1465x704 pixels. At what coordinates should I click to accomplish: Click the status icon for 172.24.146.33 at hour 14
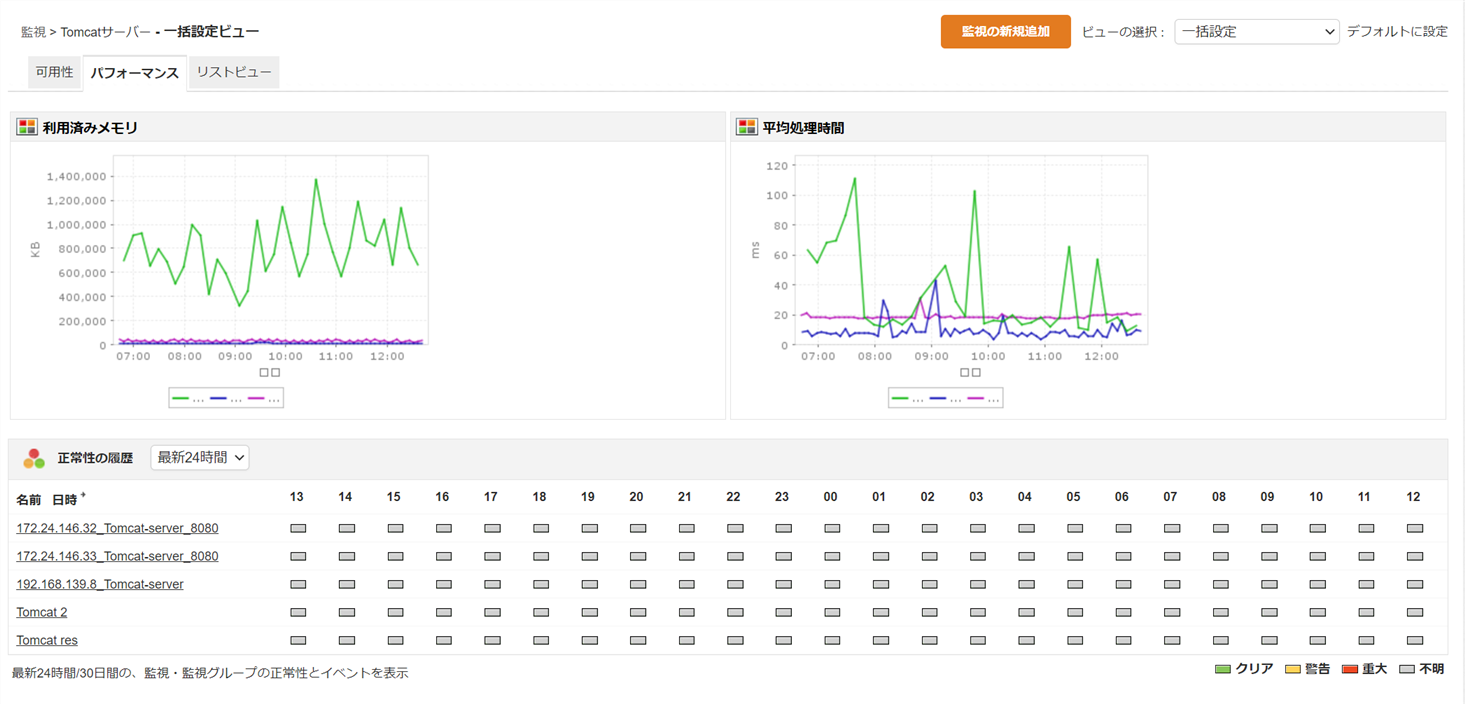pos(347,556)
